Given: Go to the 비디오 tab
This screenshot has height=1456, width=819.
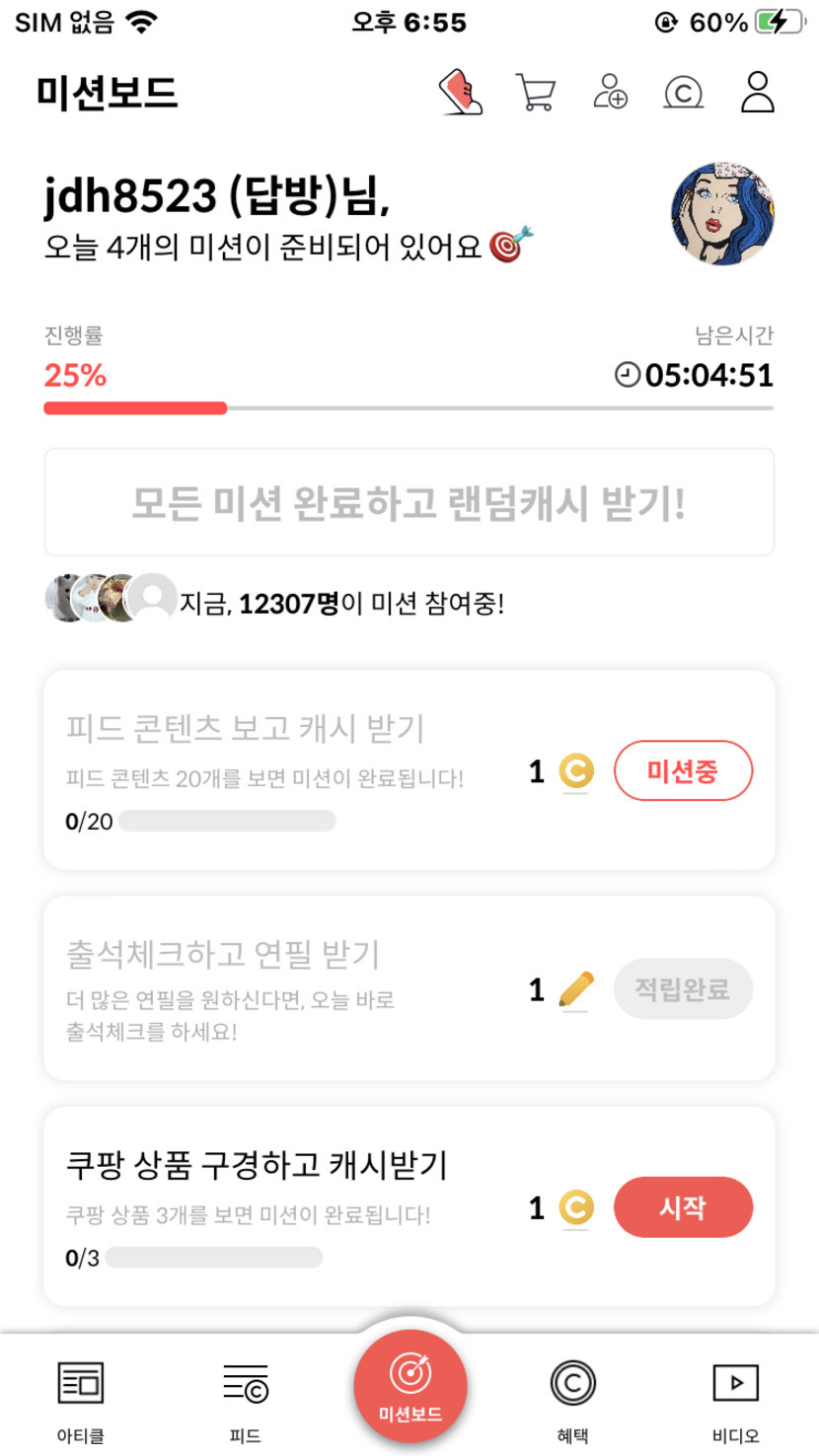Looking at the screenshot, I should coord(736,1400).
